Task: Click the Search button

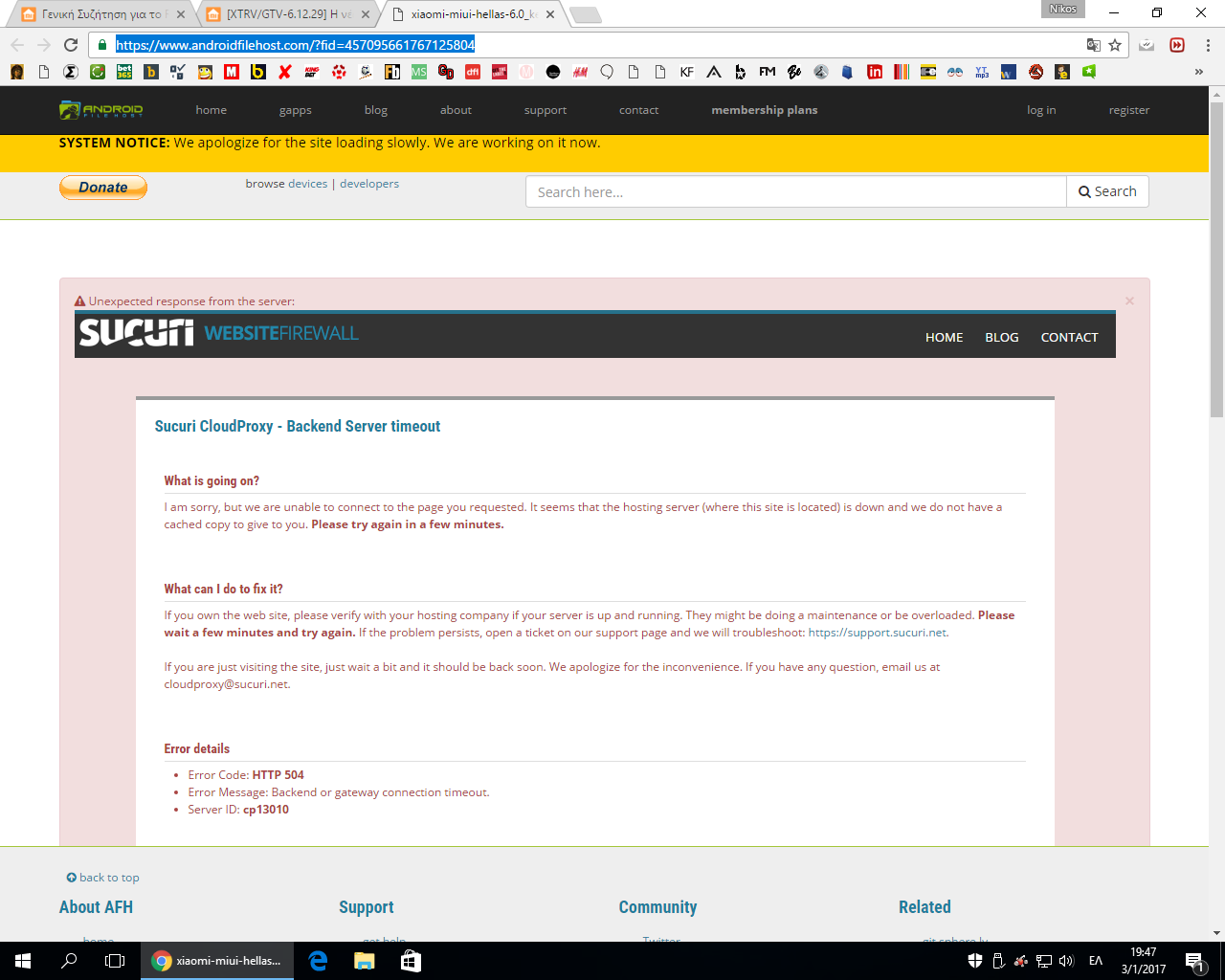Action: (1107, 191)
